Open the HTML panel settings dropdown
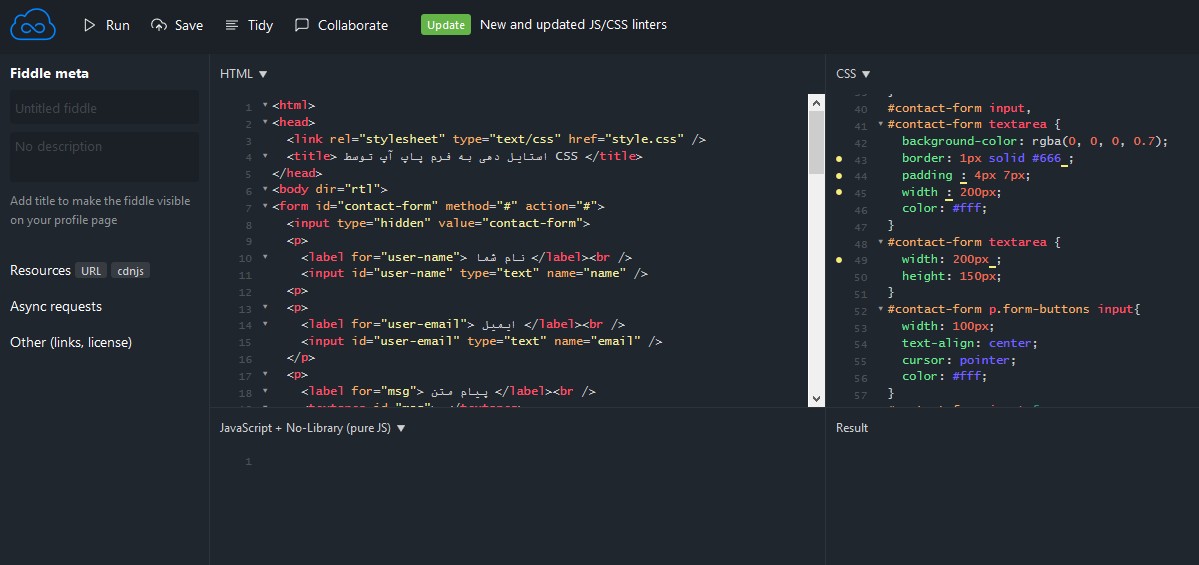The width and height of the screenshot is (1199, 565). 244,73
